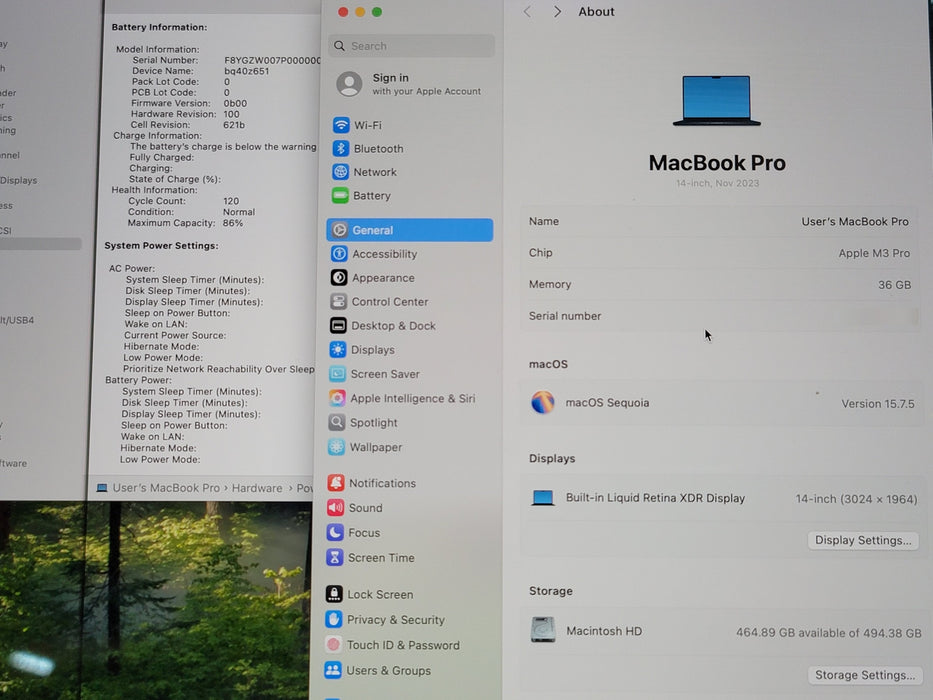Click the Memory value 36 GB
The image size is (933, 700).
click(894, 285)
